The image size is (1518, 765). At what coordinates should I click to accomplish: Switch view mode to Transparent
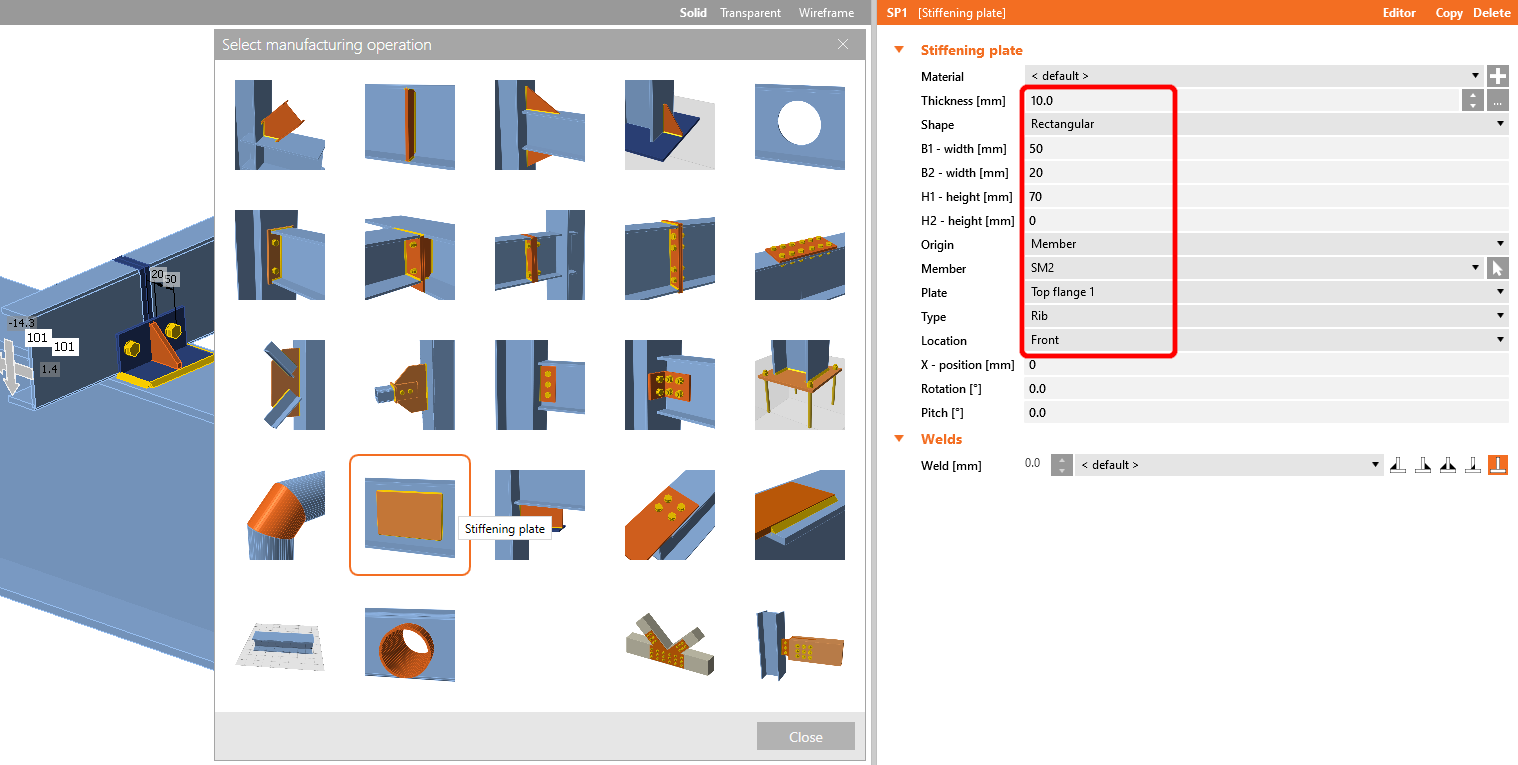click(x=750, y=13)
